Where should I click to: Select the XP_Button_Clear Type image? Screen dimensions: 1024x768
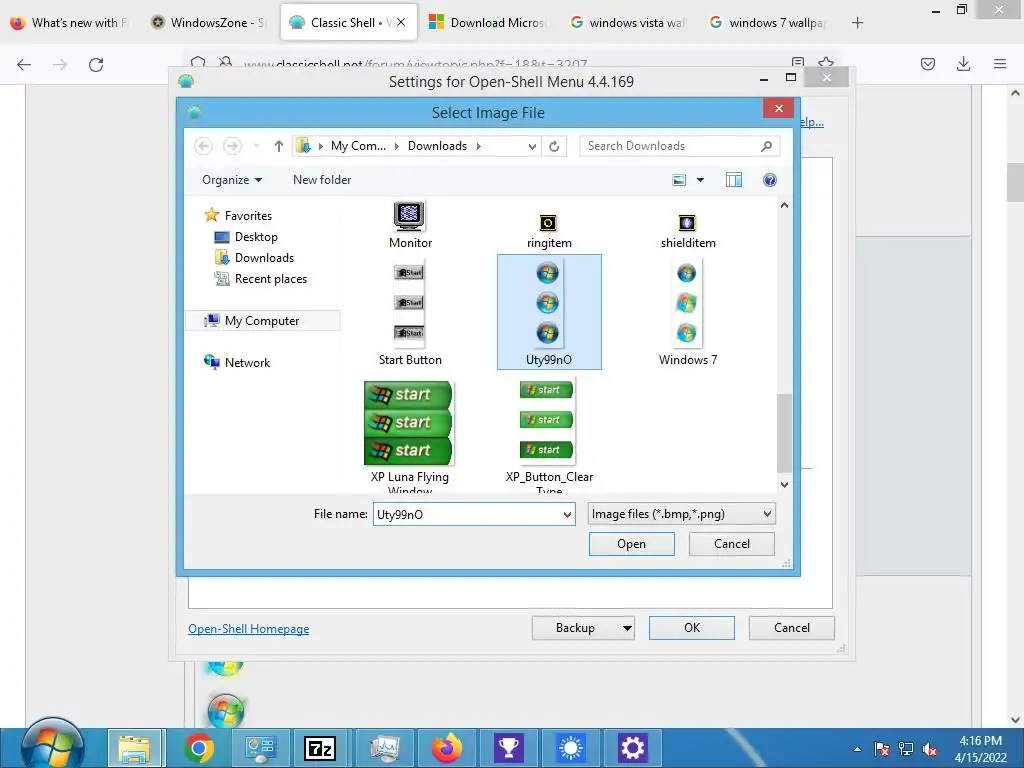click(549, 434)
